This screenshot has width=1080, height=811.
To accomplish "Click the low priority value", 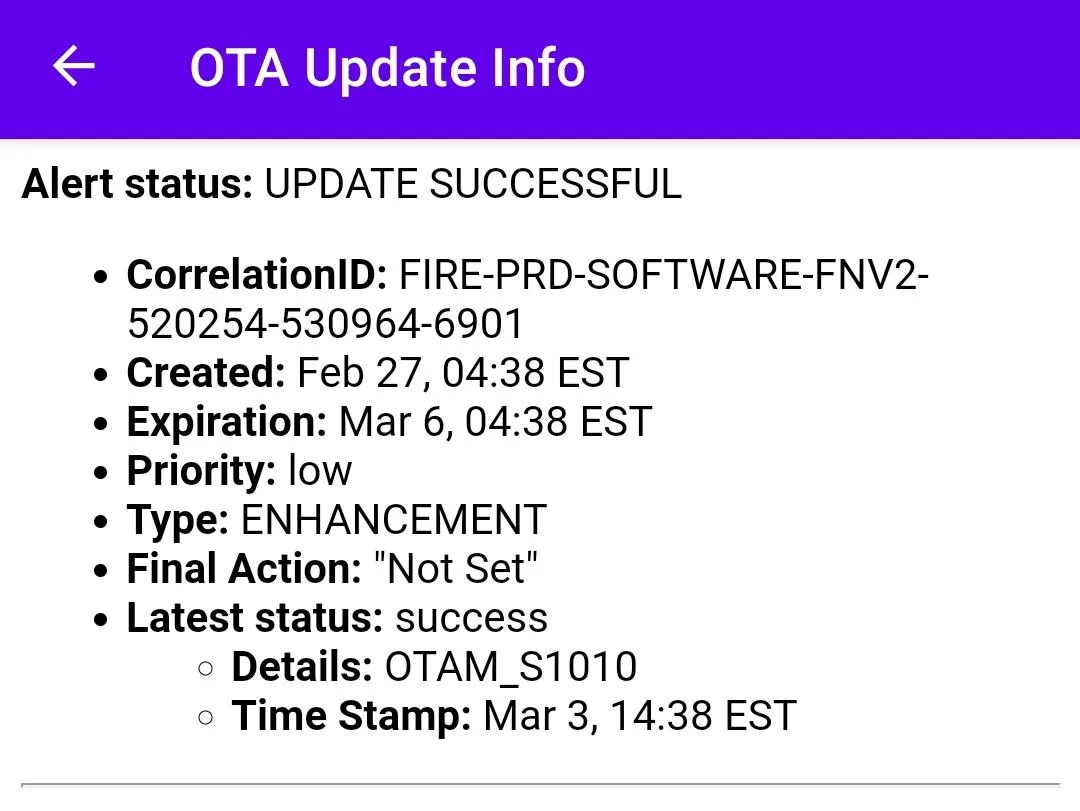I will (320, 471).
